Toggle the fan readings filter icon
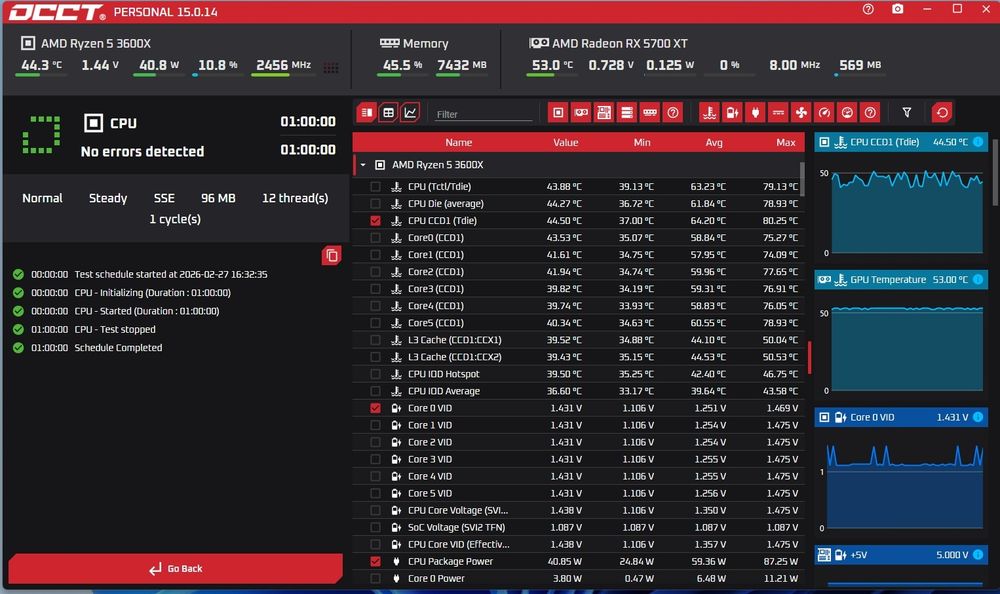 point(801,113)
